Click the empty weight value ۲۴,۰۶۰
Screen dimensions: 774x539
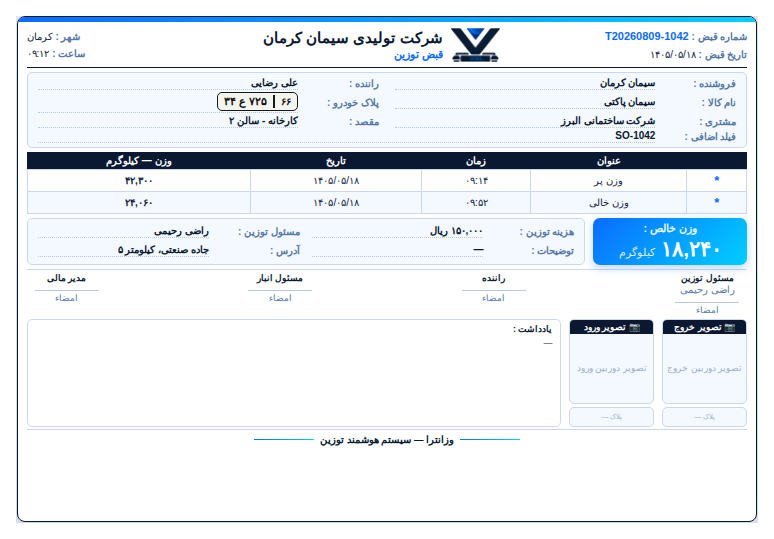coord(139,203)
